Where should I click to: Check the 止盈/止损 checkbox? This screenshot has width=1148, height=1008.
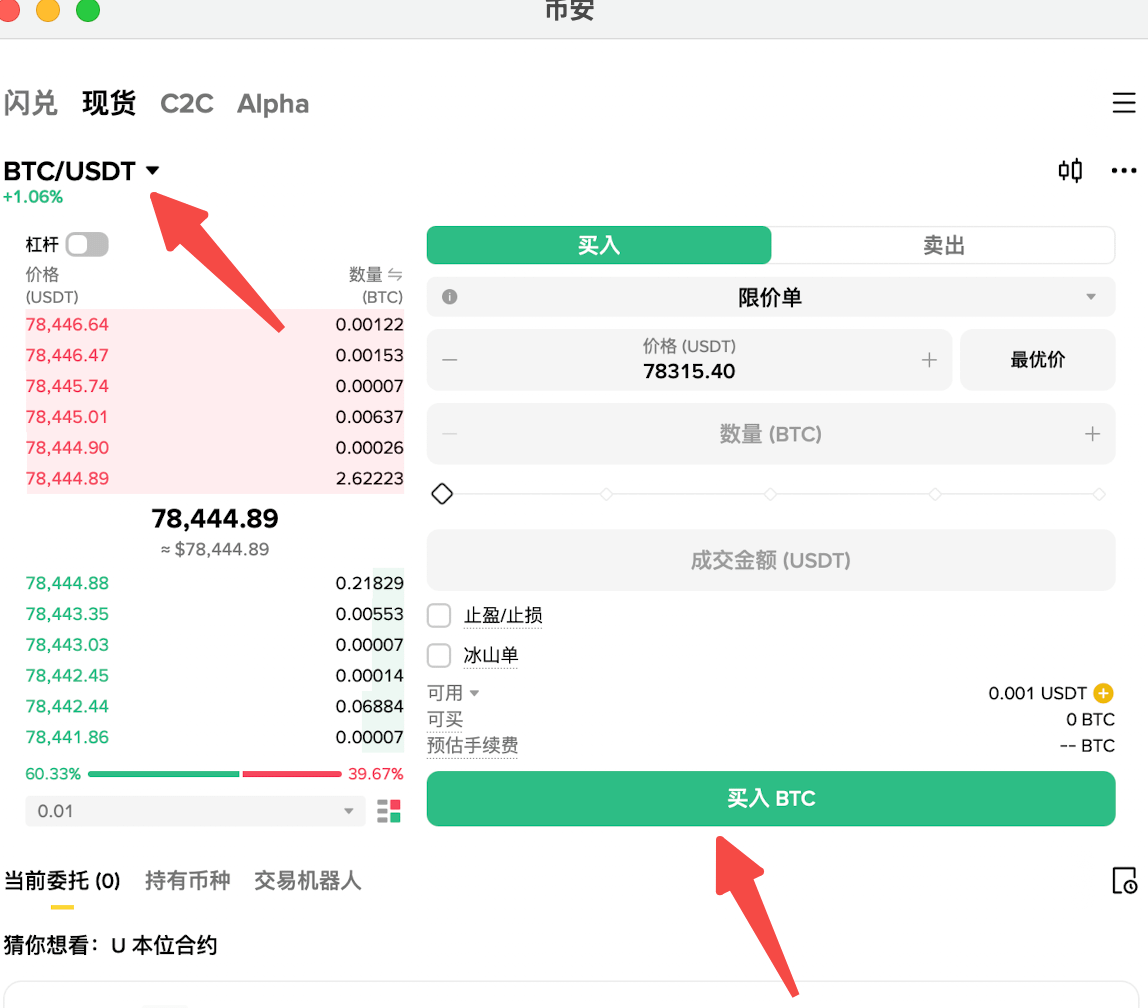click(x=439, y=615)
